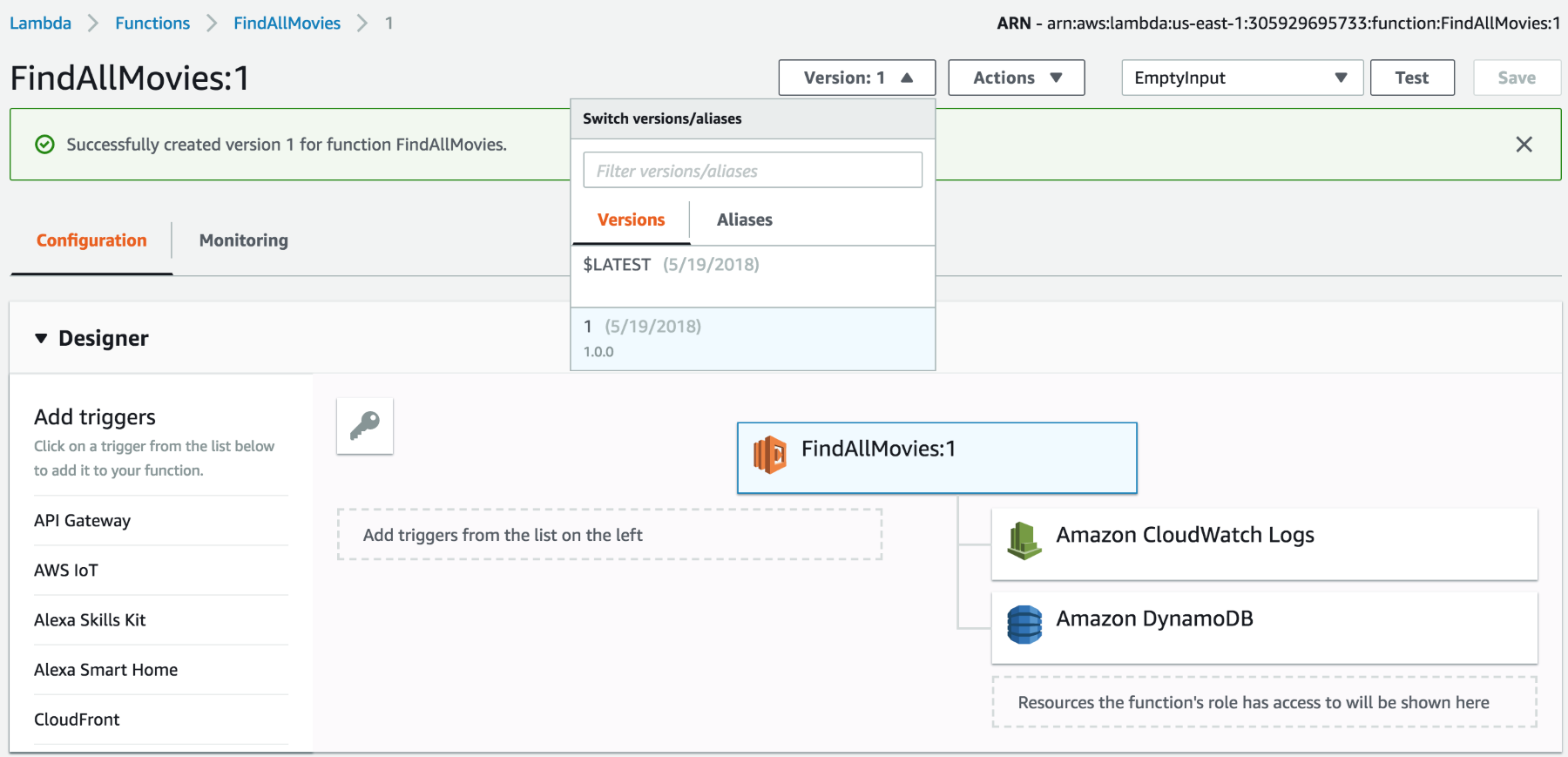Click 'Resources the function's role' placeholder text
This screenshot has height=757, width=1568.
pyautogui.click(x=1254, y=702)
